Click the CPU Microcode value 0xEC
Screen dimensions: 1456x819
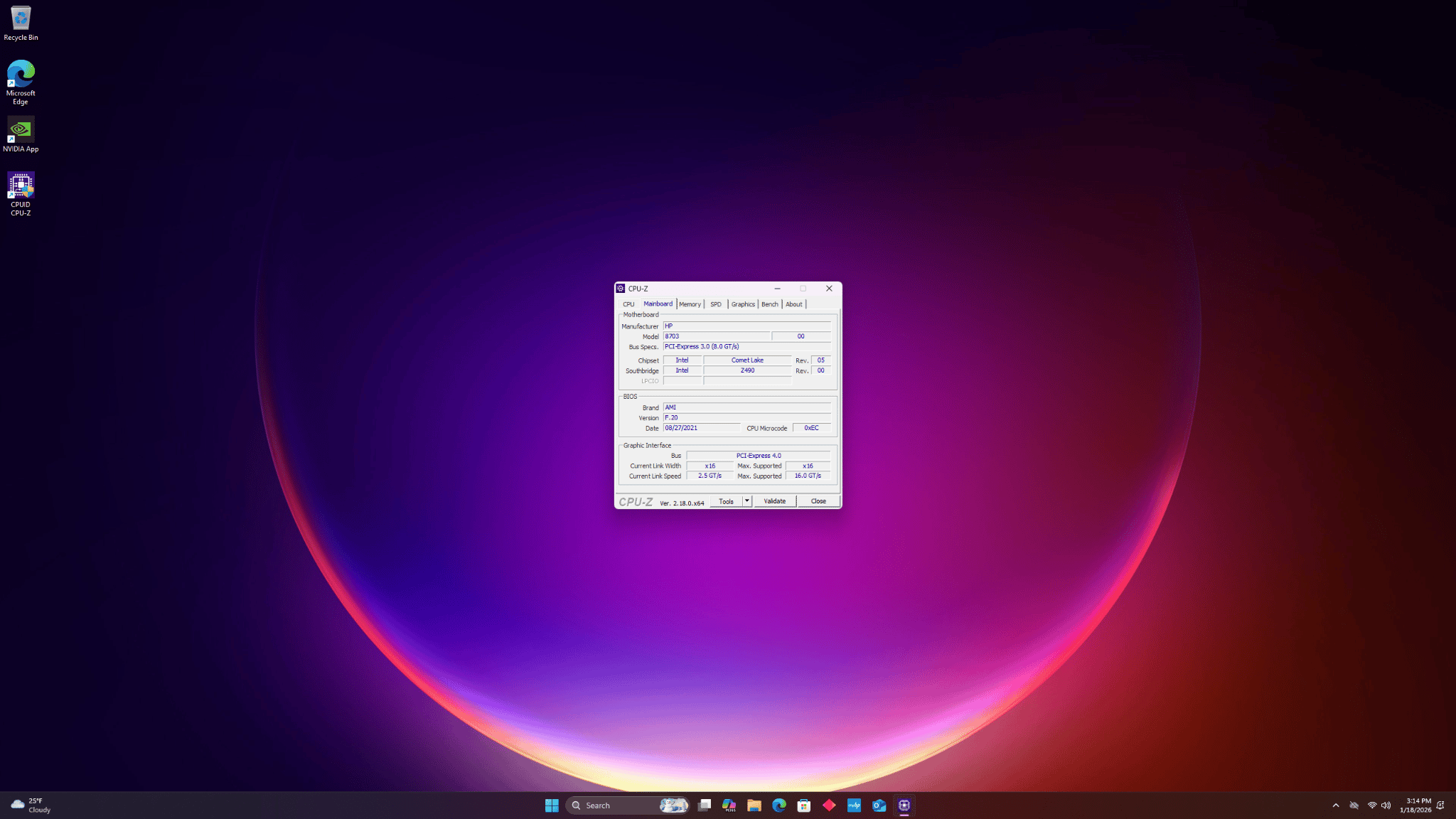click(812, 428)
